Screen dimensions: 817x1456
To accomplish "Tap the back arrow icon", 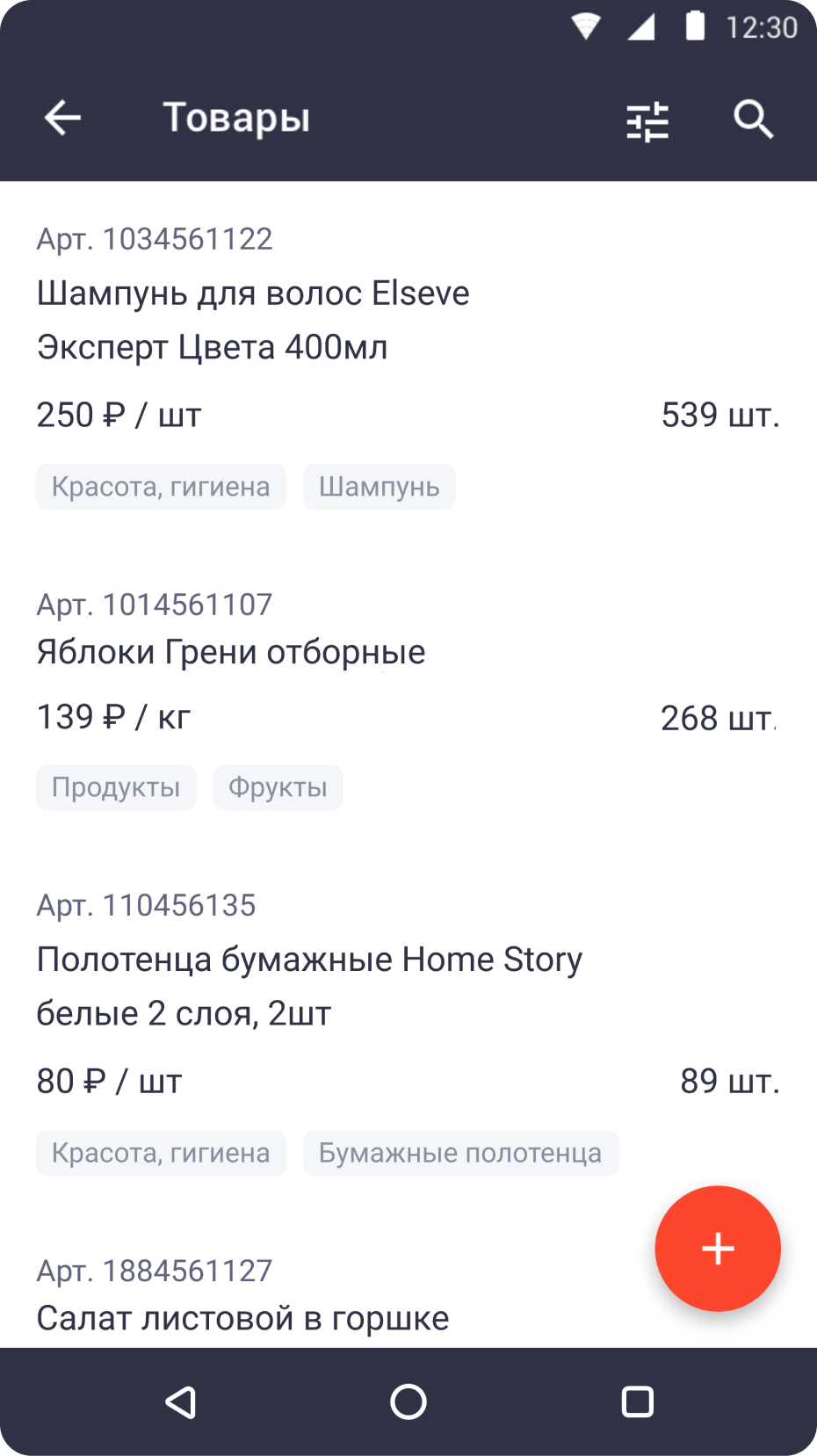I will tap(62, 118).
